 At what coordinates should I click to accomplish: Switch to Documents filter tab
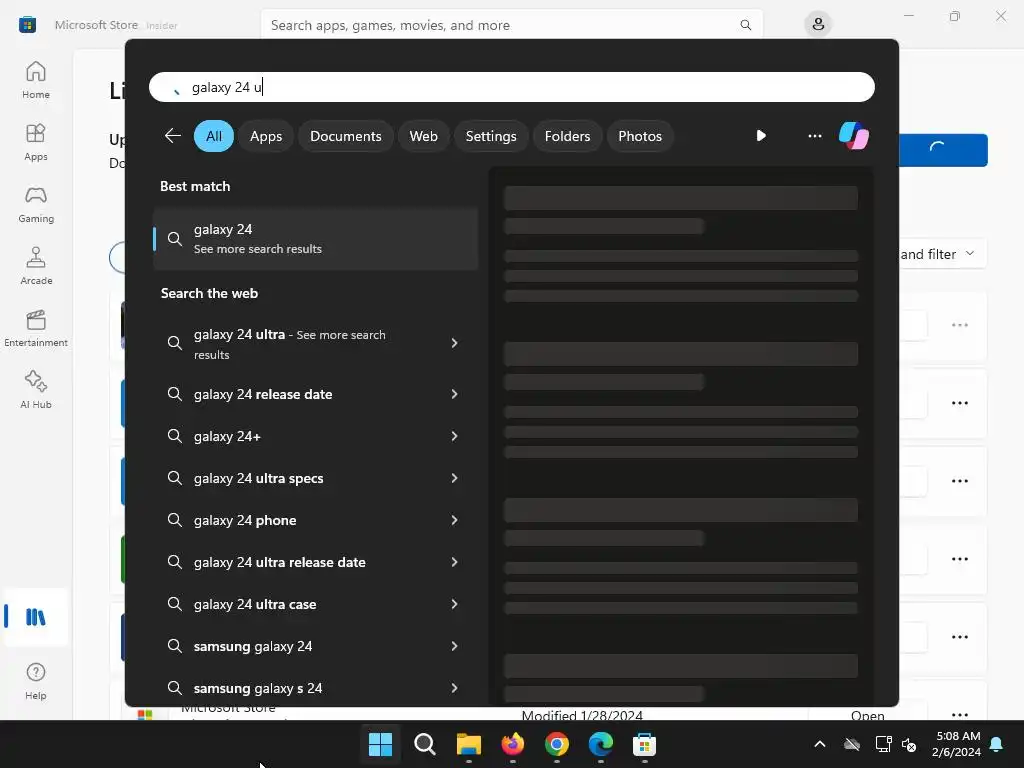point(345,136)
